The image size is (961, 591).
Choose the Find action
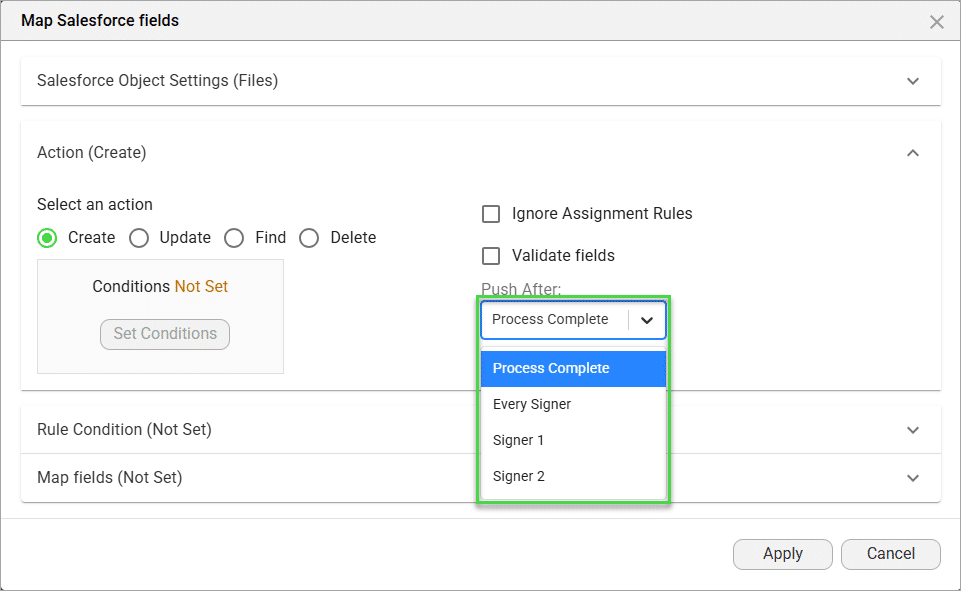[233, 238]
